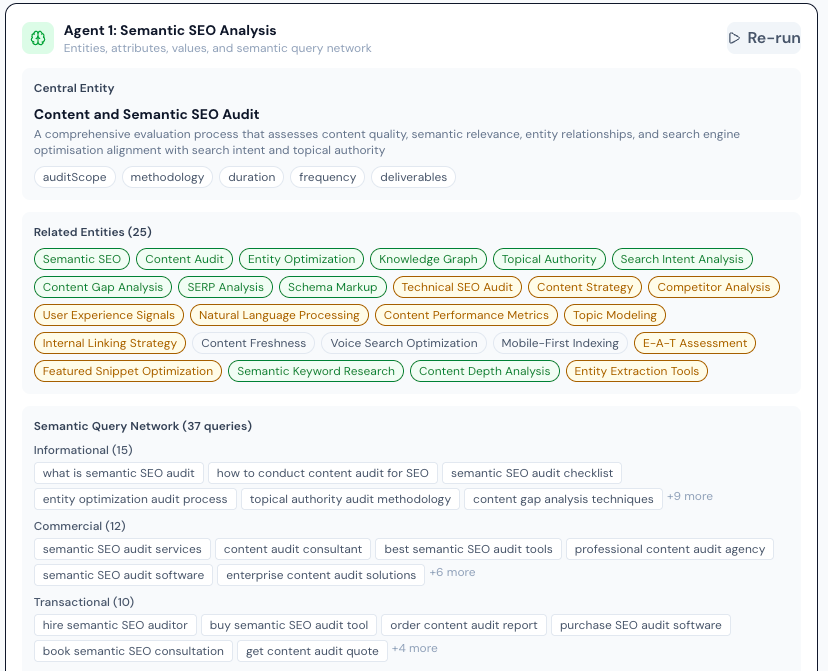
Task: Select the frequency attribute chip
Action: pos(327,177)
